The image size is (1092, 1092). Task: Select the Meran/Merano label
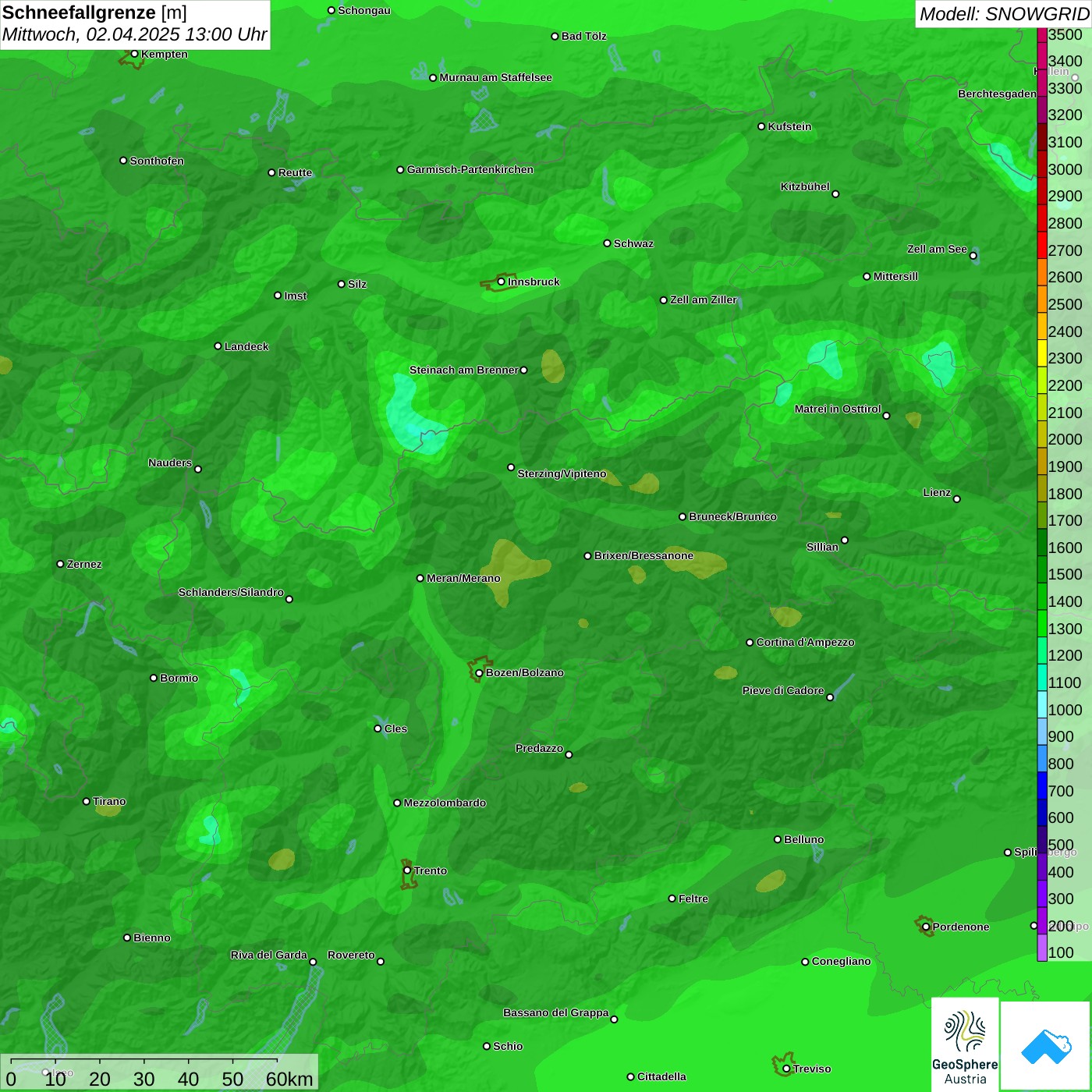tap(463, 578)
